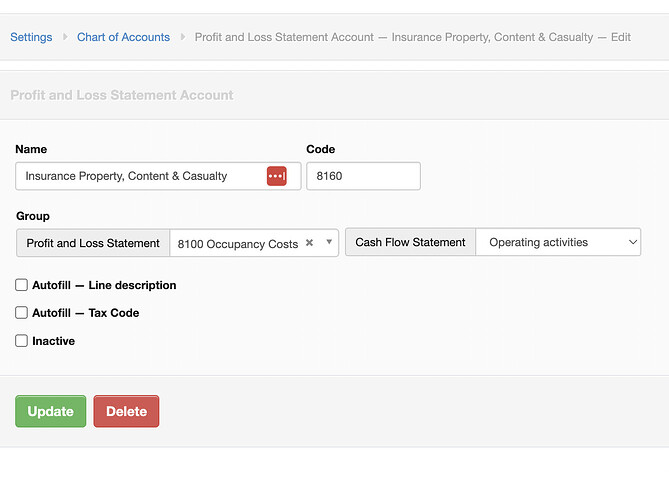The width and height of the screenshot is (669, 500).
Task: Open Chart of Accounts breadcrumb link
Action: click(x=123, y=37)
